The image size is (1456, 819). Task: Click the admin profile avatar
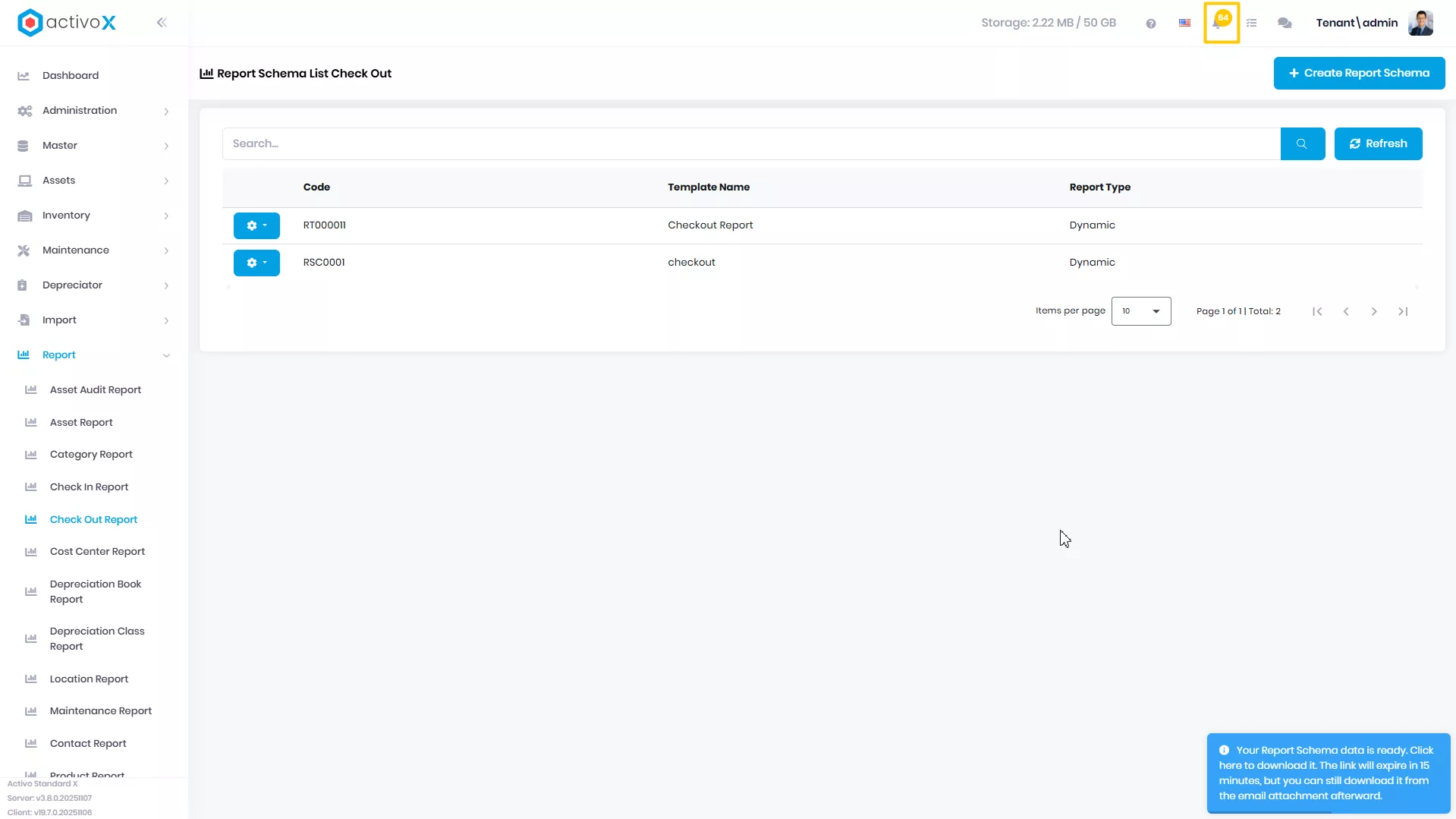[1420, 23]
